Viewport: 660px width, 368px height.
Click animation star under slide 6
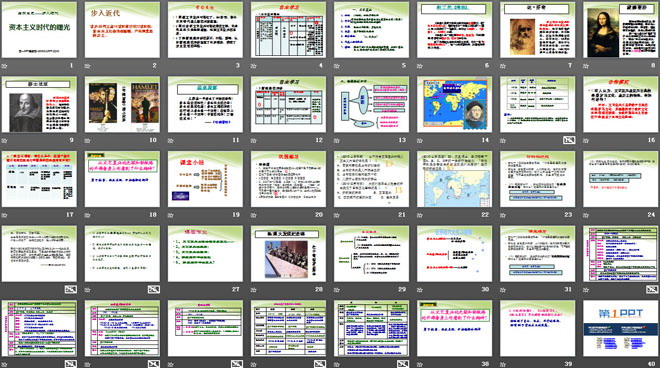420,66
